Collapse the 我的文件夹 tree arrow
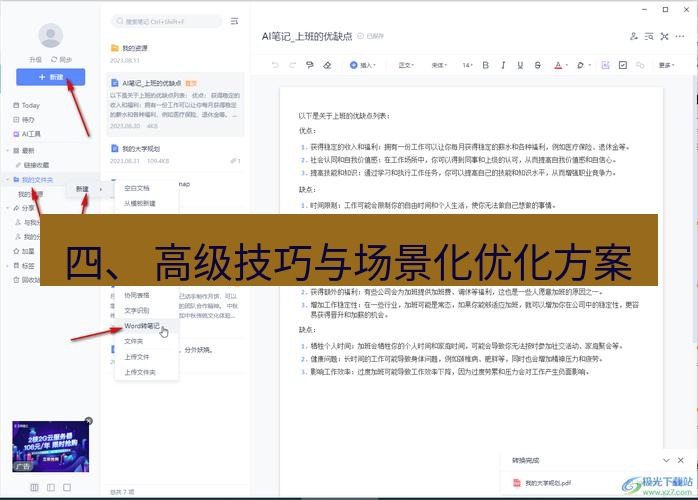698x500 pixels. click(8, 179)
